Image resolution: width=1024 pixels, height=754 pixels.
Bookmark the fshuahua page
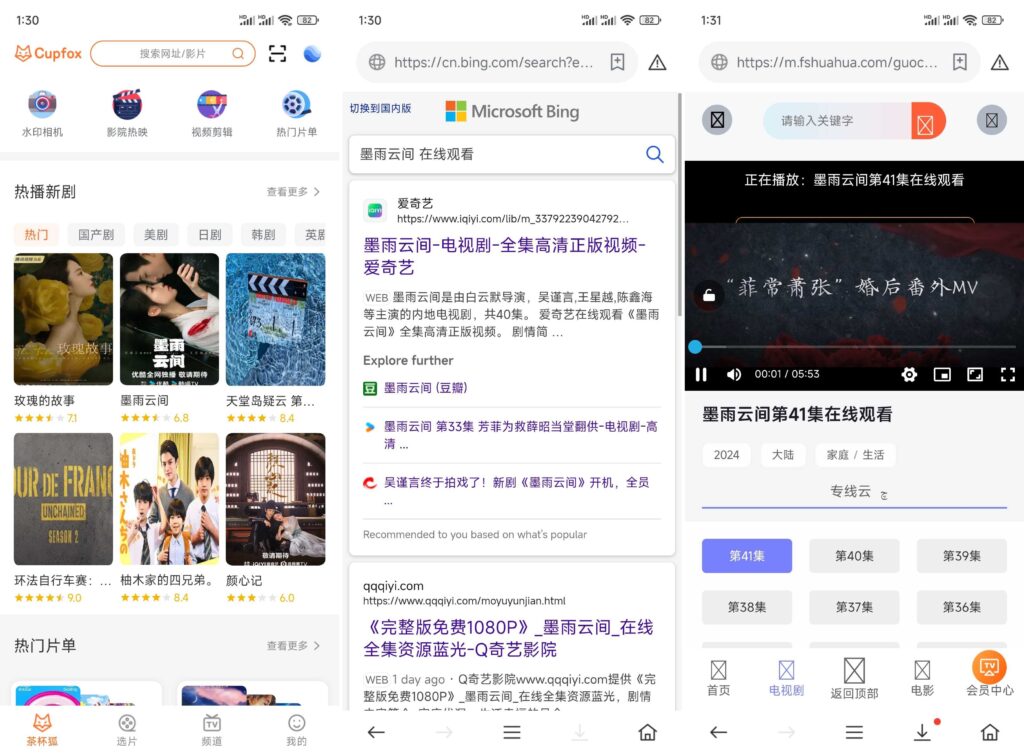(x=959, y=62)
